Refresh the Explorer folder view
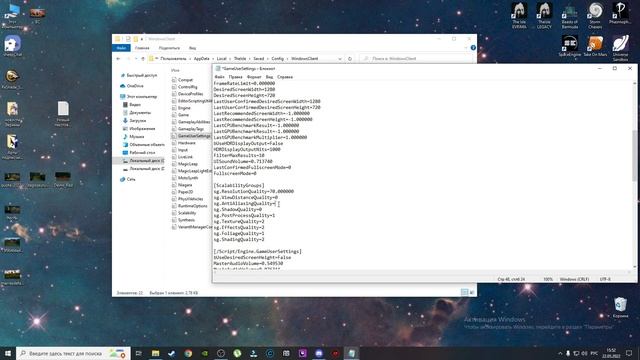 tap(350, 59)
